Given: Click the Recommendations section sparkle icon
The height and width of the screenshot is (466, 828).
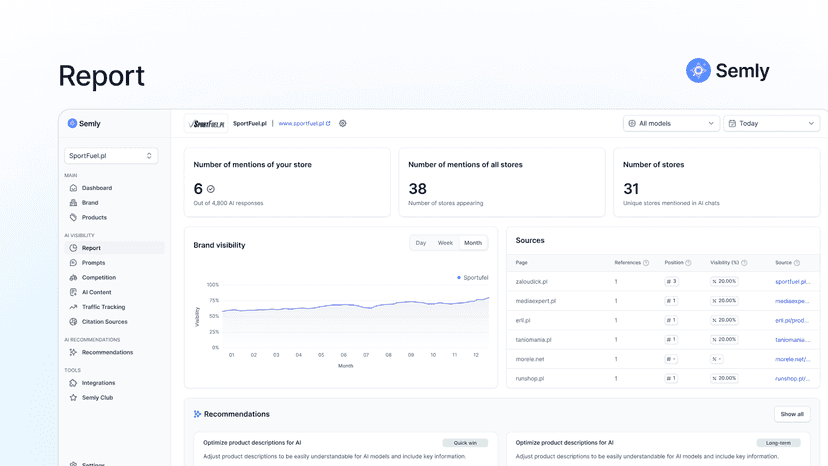Looking at the screenshot, I should pyautogui.click(x=197, y=414).
